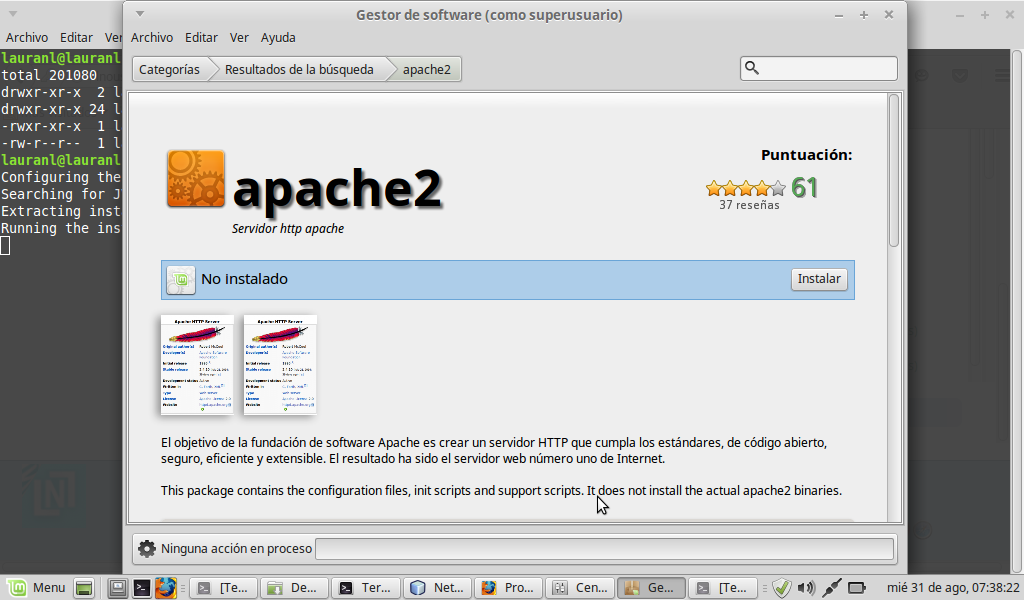Open the Archivo menu in Gestor de software

click(x=152, y=37)
